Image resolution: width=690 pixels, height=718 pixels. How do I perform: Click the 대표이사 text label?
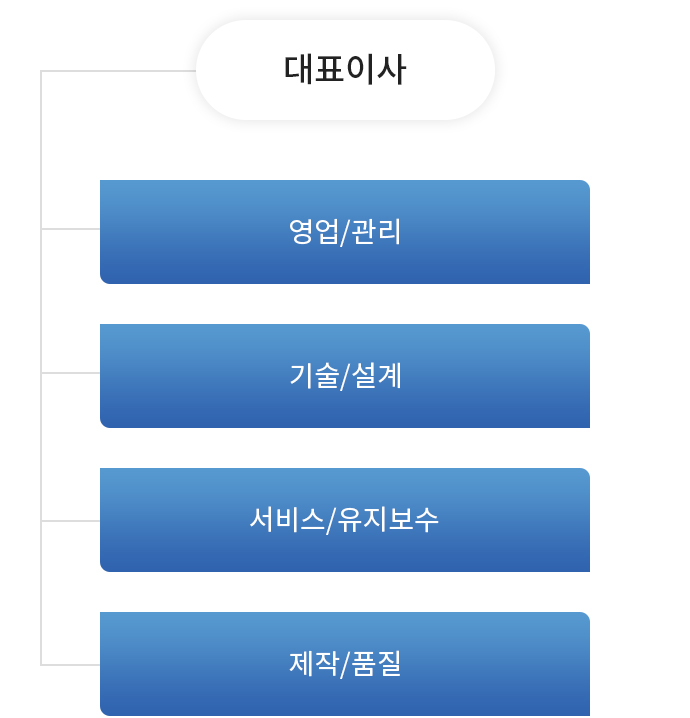(x=345, y=70)
